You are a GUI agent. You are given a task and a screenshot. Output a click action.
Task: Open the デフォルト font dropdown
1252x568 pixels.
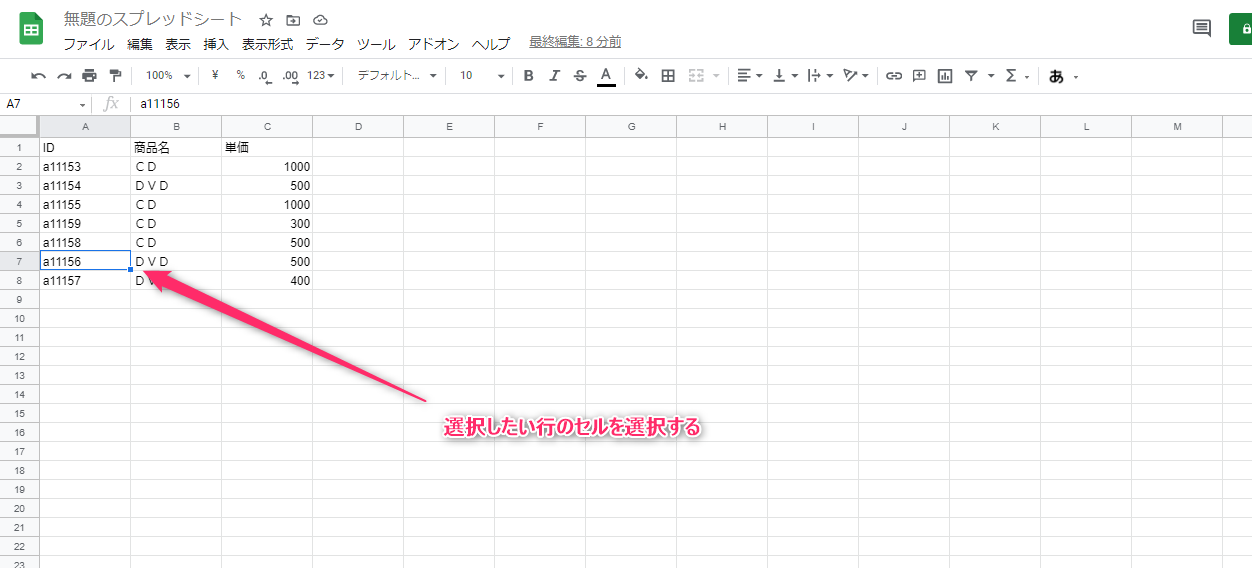pos(397,75)
